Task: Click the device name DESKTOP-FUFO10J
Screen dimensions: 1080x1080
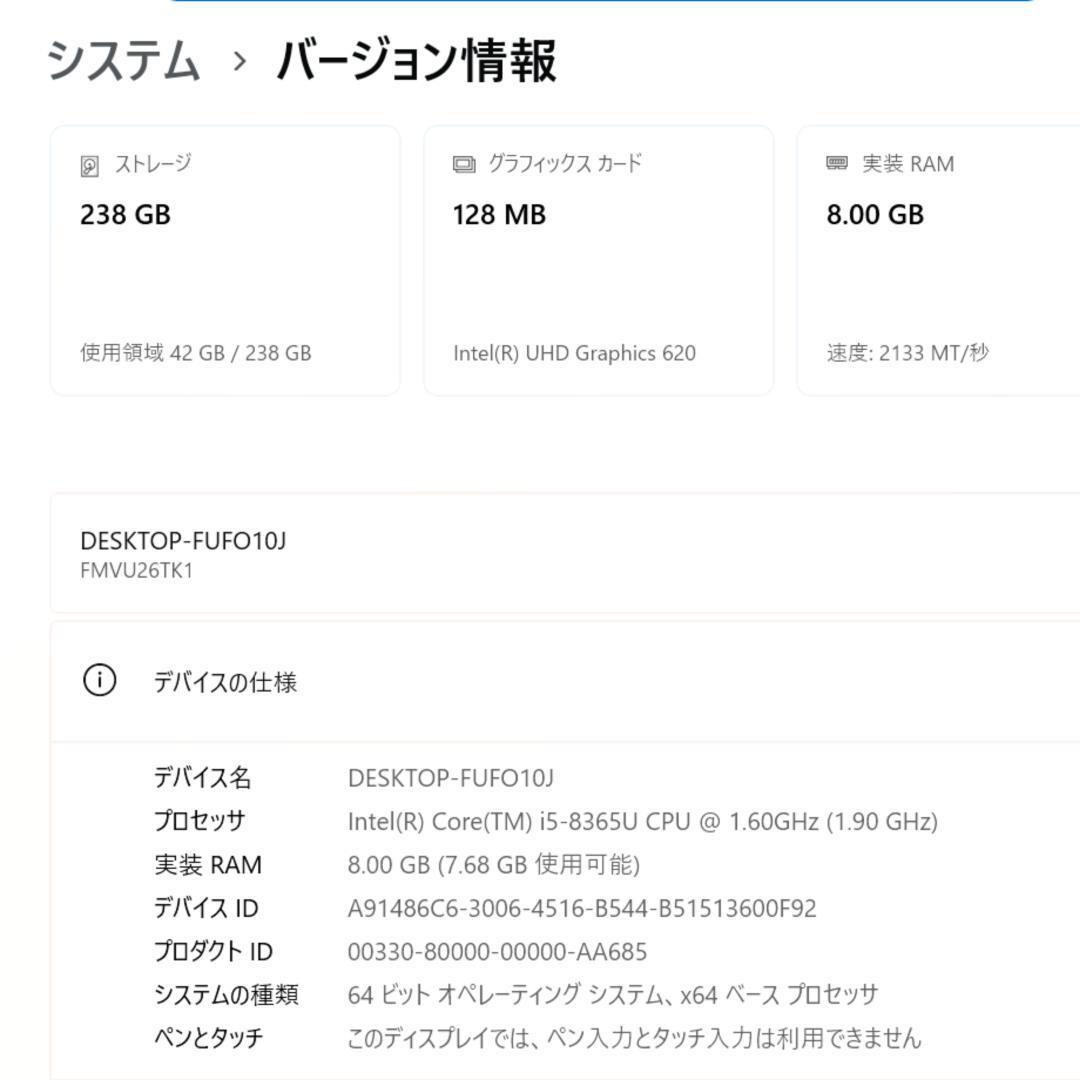Action: (x=181, y=539)
